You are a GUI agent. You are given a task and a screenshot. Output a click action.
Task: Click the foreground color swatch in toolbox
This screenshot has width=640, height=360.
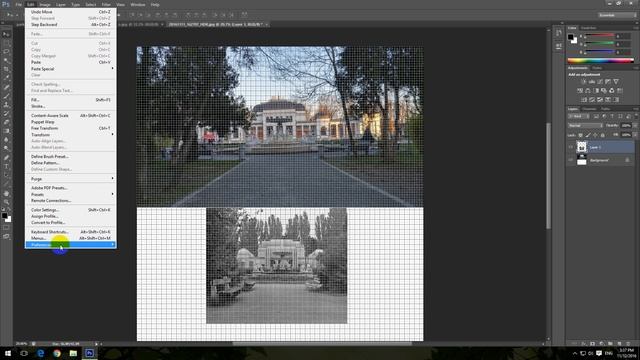point(4,215)
